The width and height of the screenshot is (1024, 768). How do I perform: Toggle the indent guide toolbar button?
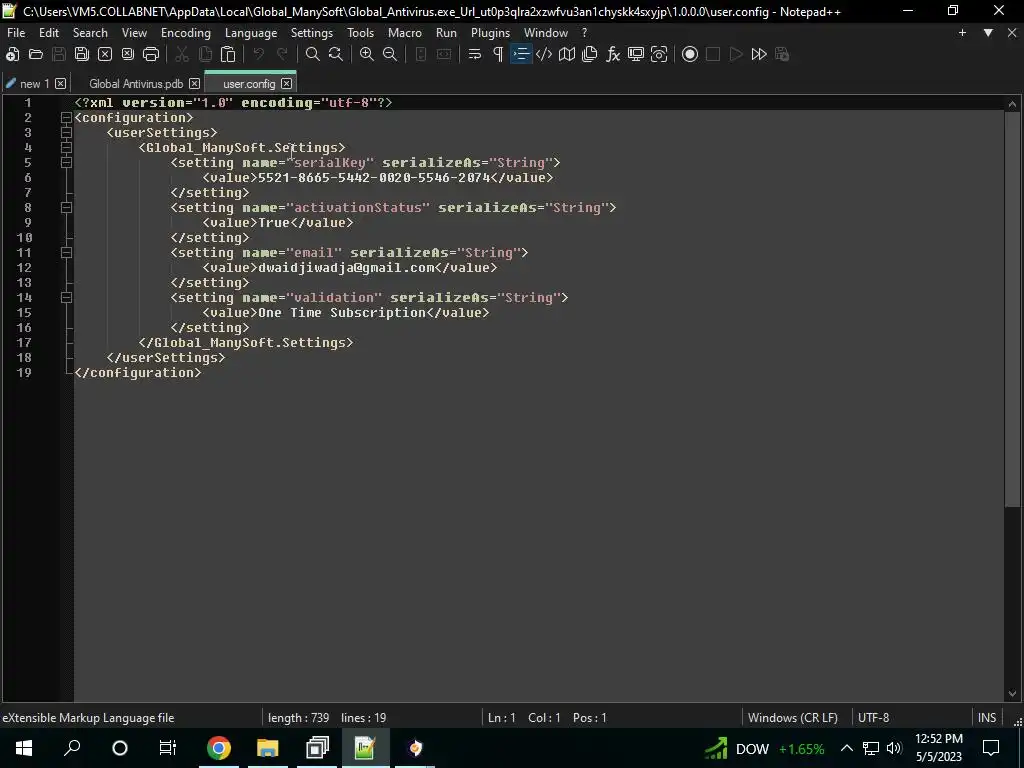point(520,54)
